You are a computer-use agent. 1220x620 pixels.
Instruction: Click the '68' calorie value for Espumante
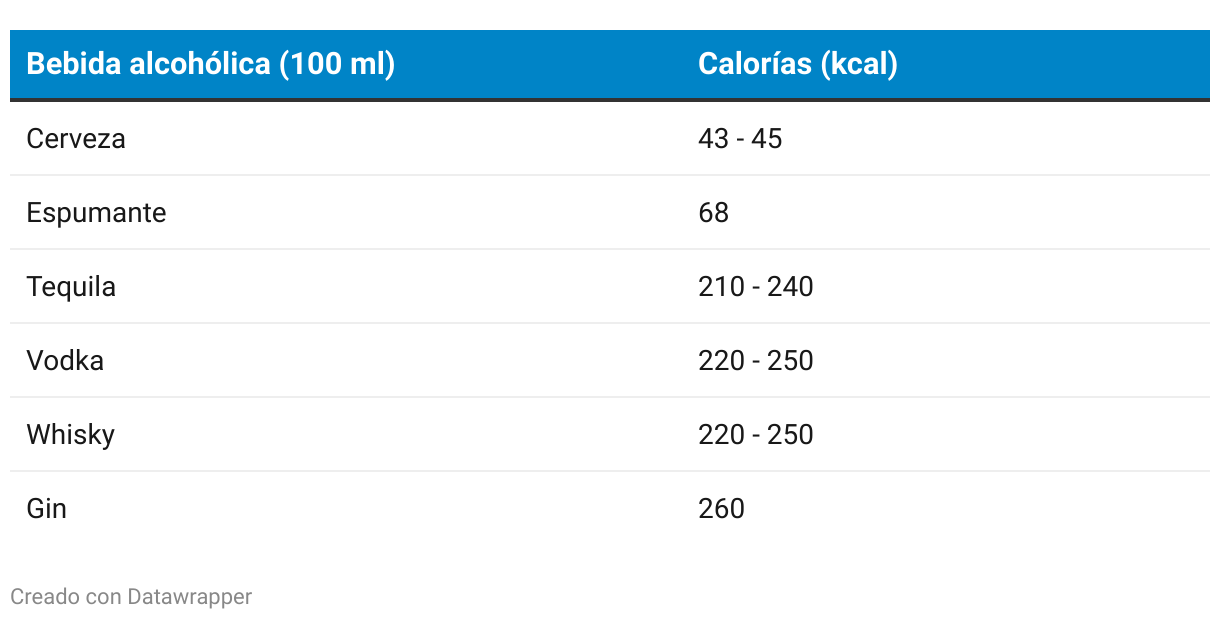[714, 212]
